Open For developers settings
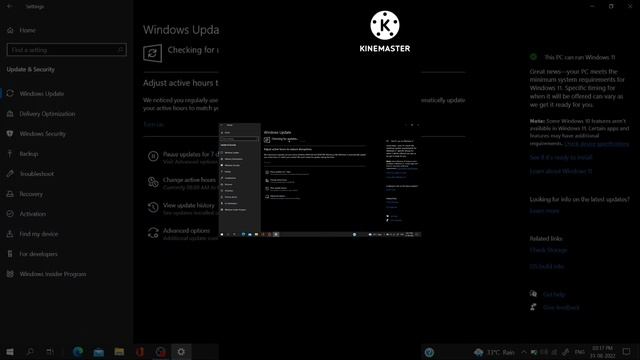Viewport: 640px width, 360px height. (38, 254)
